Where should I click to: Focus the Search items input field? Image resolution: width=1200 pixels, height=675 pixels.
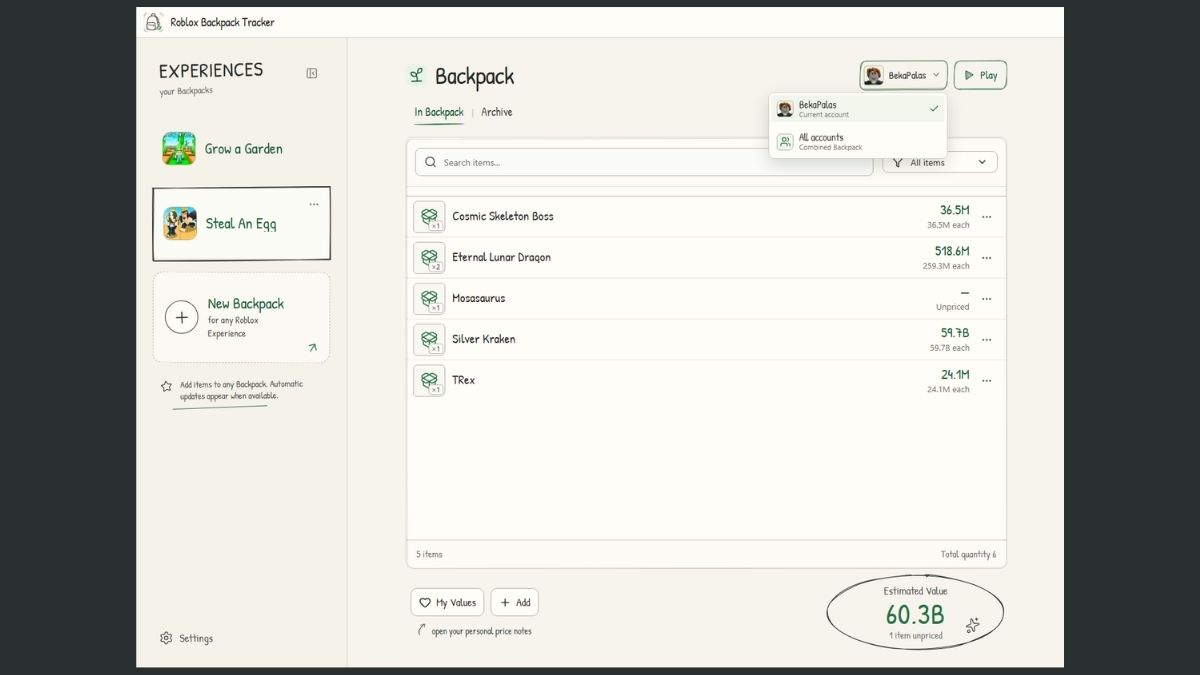[x=644, y=162]
